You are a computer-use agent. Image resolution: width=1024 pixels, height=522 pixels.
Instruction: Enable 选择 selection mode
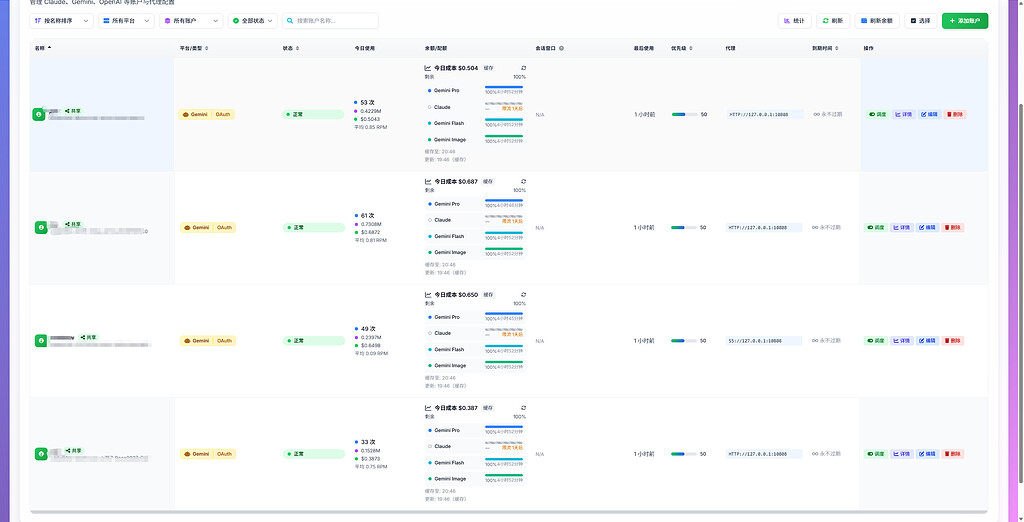921,21
